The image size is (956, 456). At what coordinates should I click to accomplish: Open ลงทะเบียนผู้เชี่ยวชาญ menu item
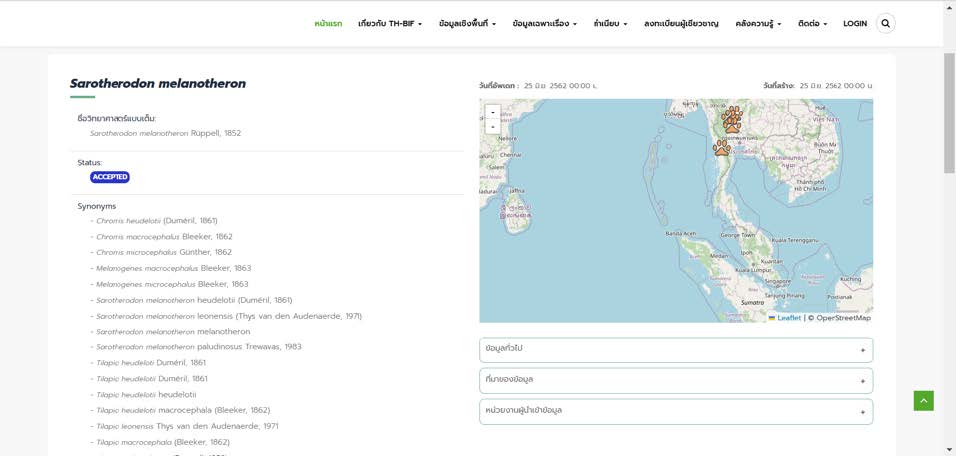[681, 23]
